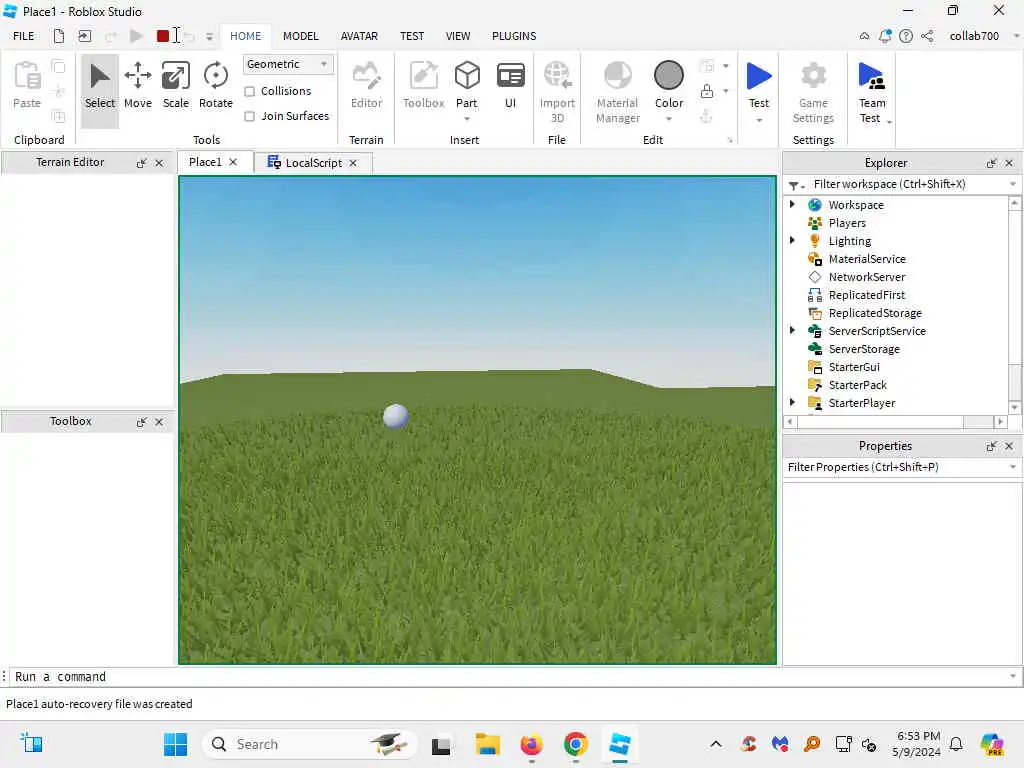This screenshot has height=768, width=1024.
Task: Open the Part dropdown arrow
Action: pos(467,119)
